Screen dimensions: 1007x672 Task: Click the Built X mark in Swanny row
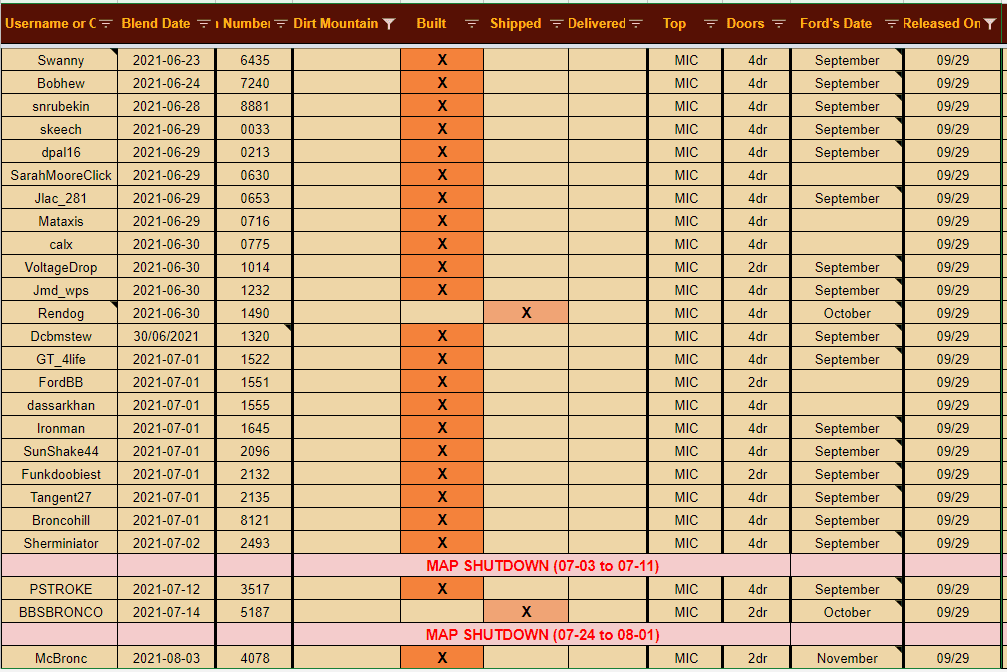coord(442,60)
